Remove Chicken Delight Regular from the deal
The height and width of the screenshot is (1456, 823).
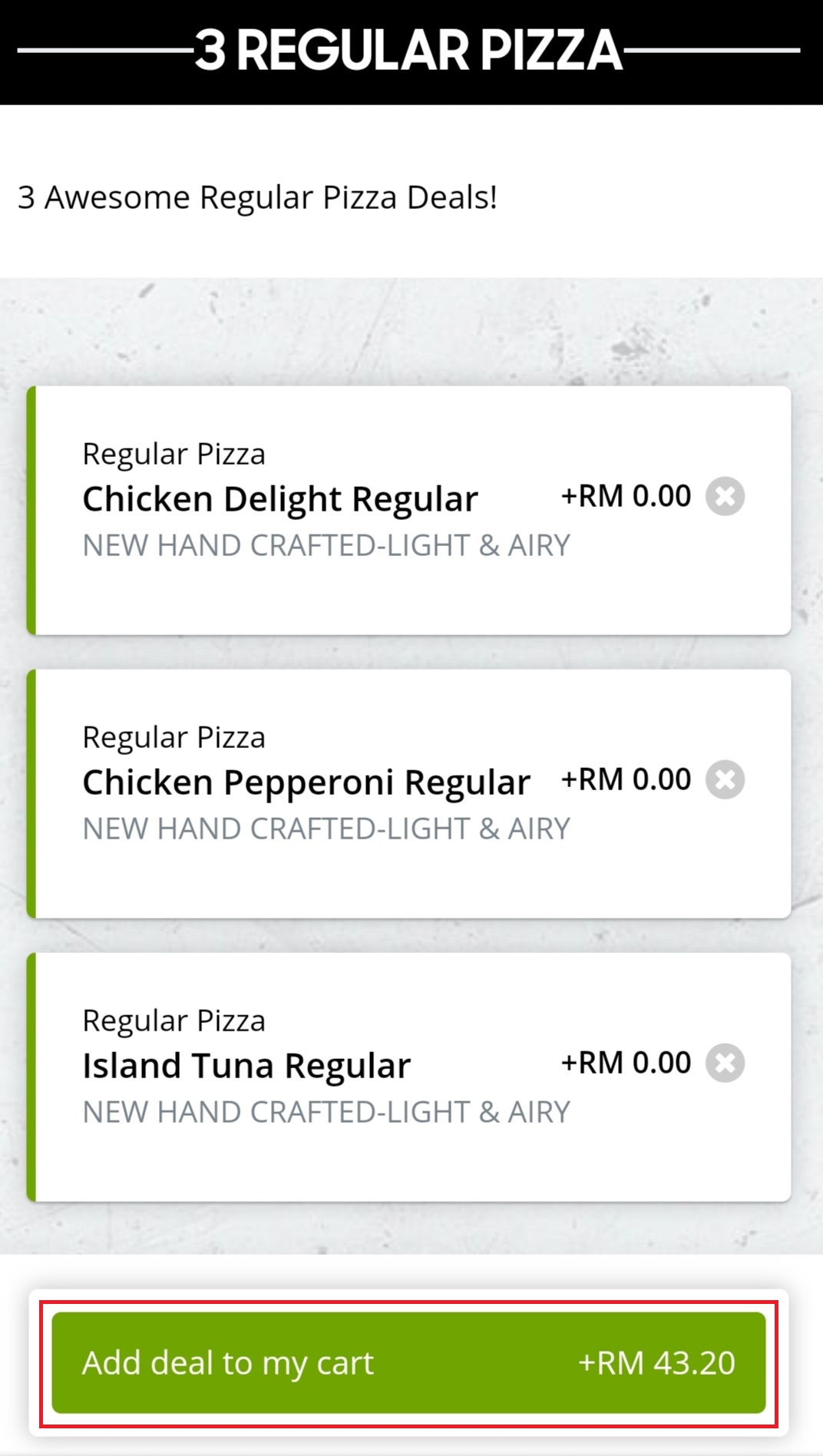[725, 496]
